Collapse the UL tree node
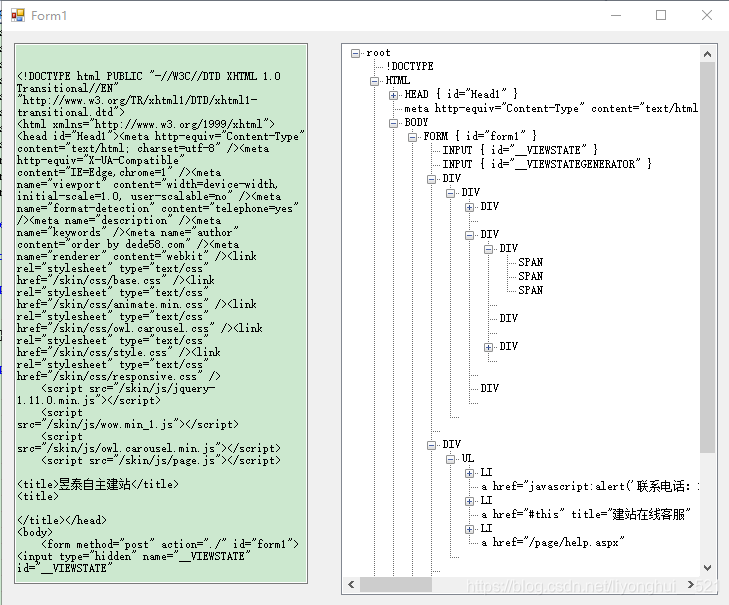This screenshot has height=605, width=729. [451, 459]
